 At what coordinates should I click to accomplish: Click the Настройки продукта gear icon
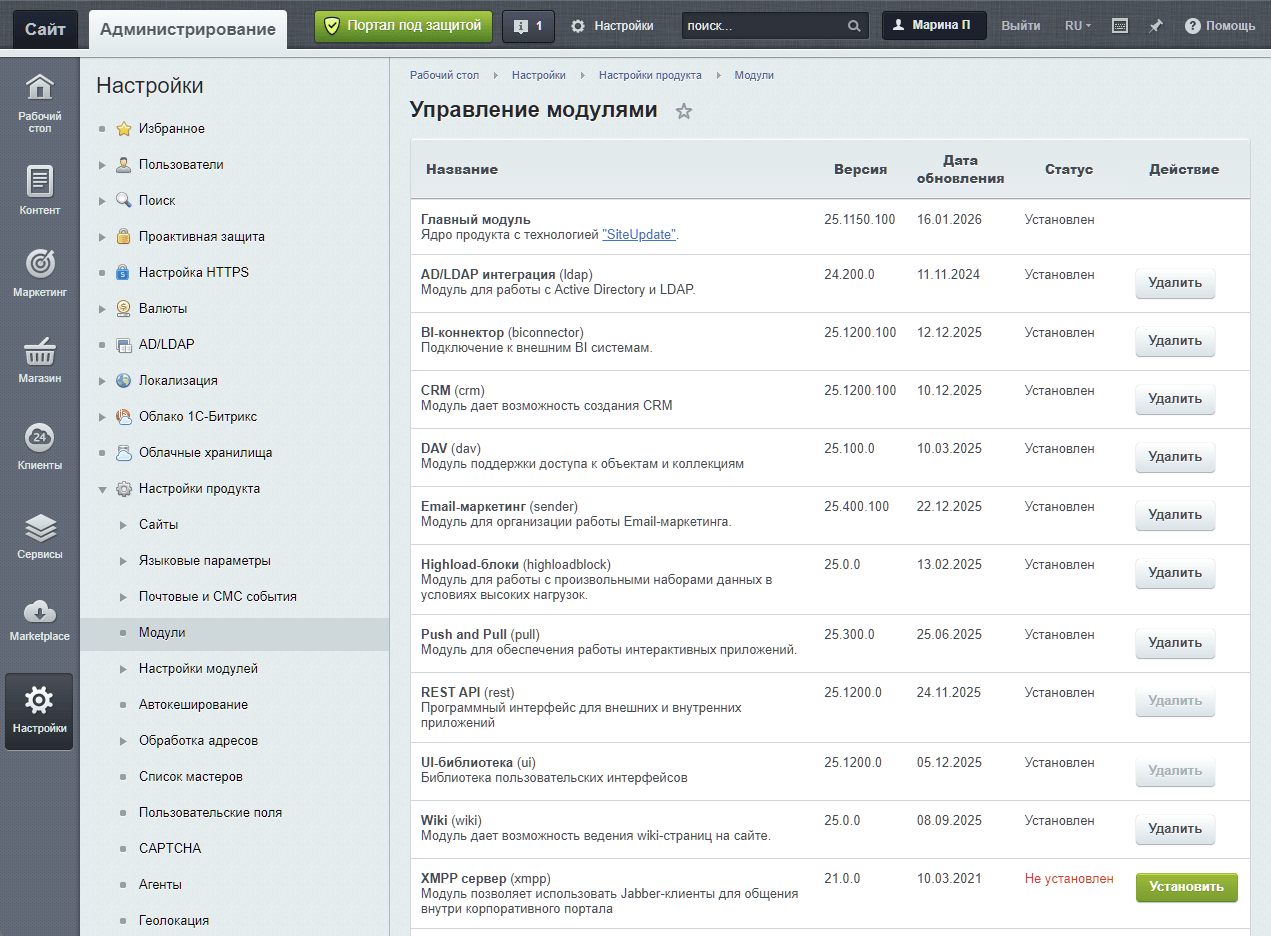pos(123,489)
